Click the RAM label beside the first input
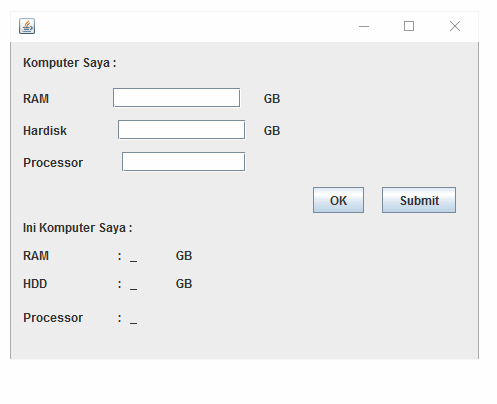Viewport: 497px width, 404px height. pyautogui.click(x=36, y=99)
